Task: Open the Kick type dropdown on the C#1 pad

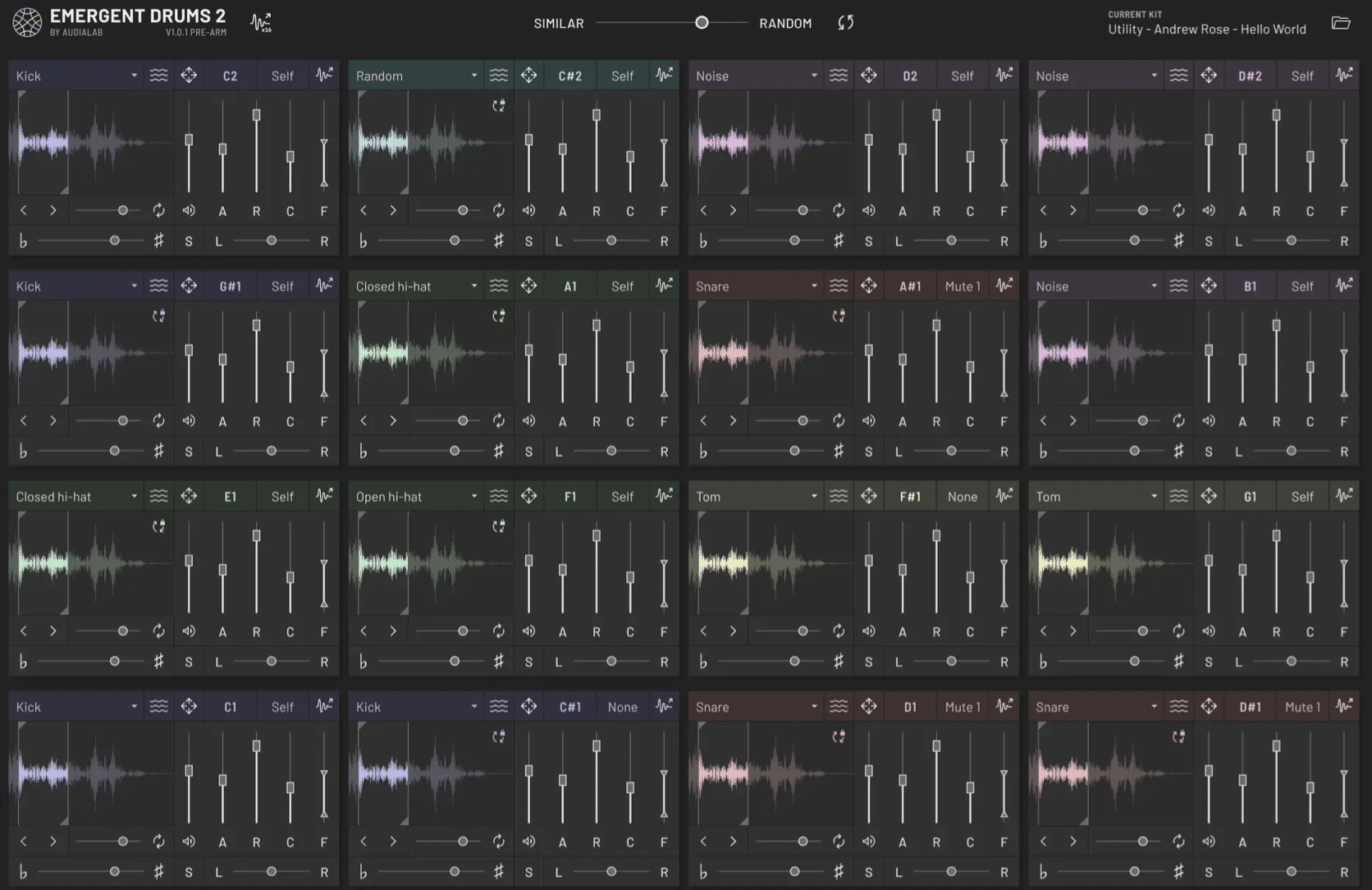Action: (x=416, y=706)
